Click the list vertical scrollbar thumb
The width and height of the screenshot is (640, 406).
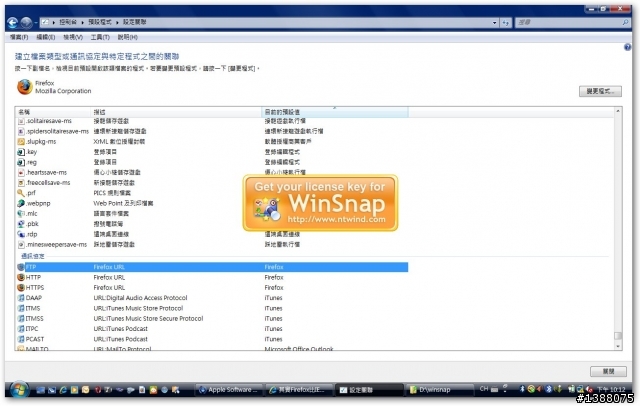click(618, 336)
